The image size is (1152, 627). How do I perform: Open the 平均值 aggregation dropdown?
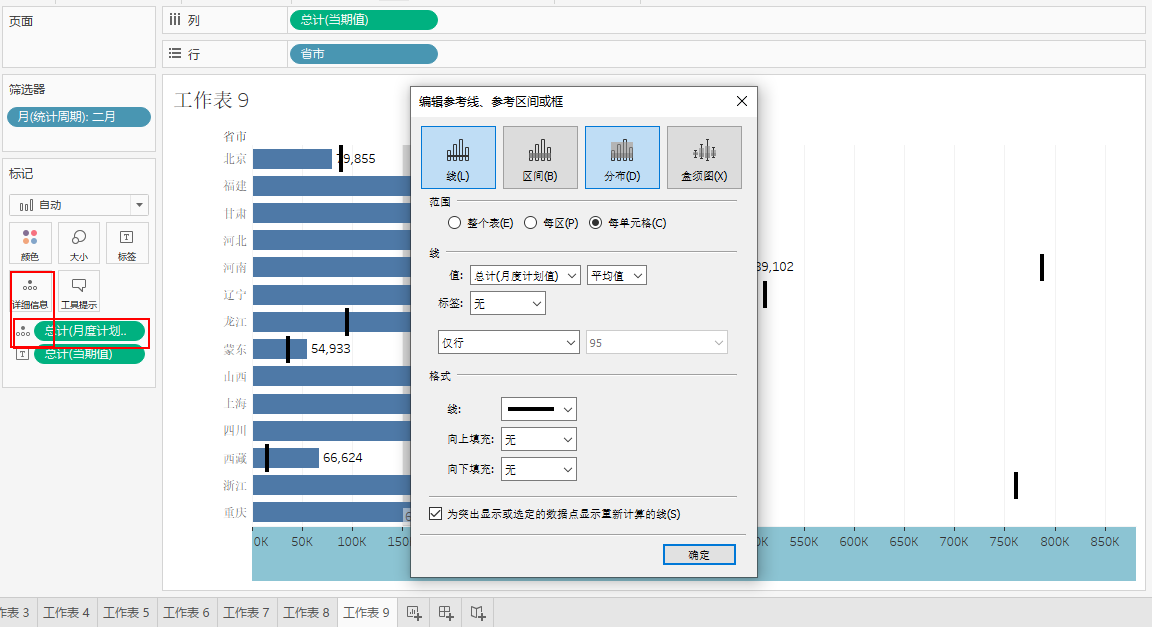tap(616, 274)
